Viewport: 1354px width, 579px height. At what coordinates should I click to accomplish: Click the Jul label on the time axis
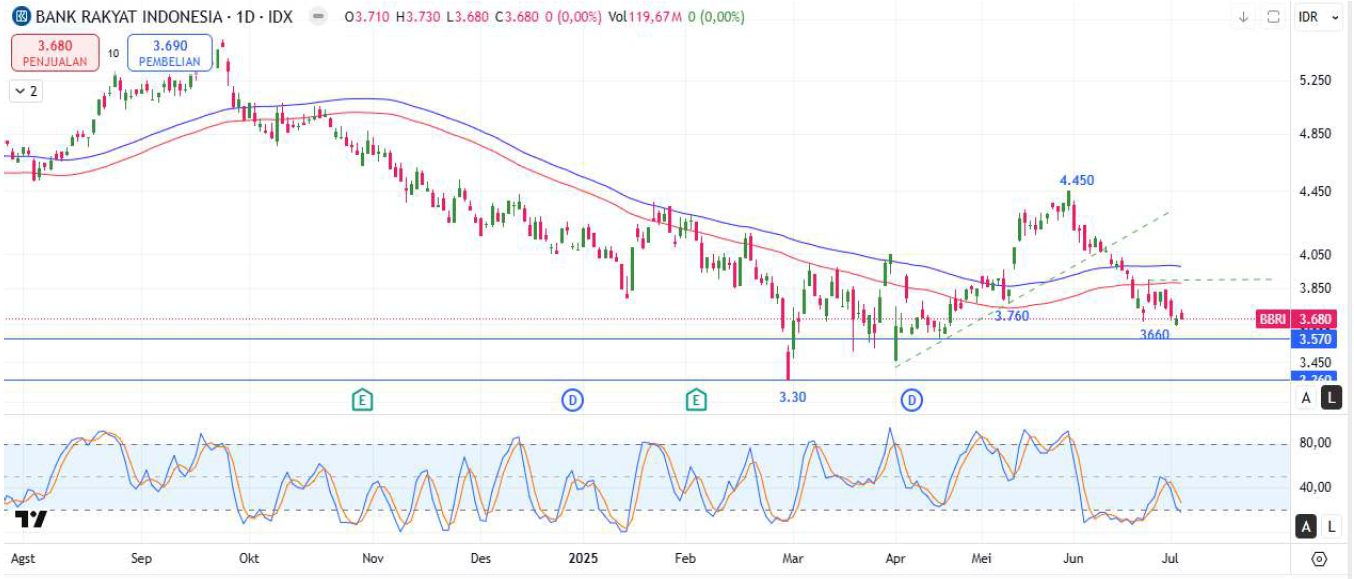click(1170, 558)
